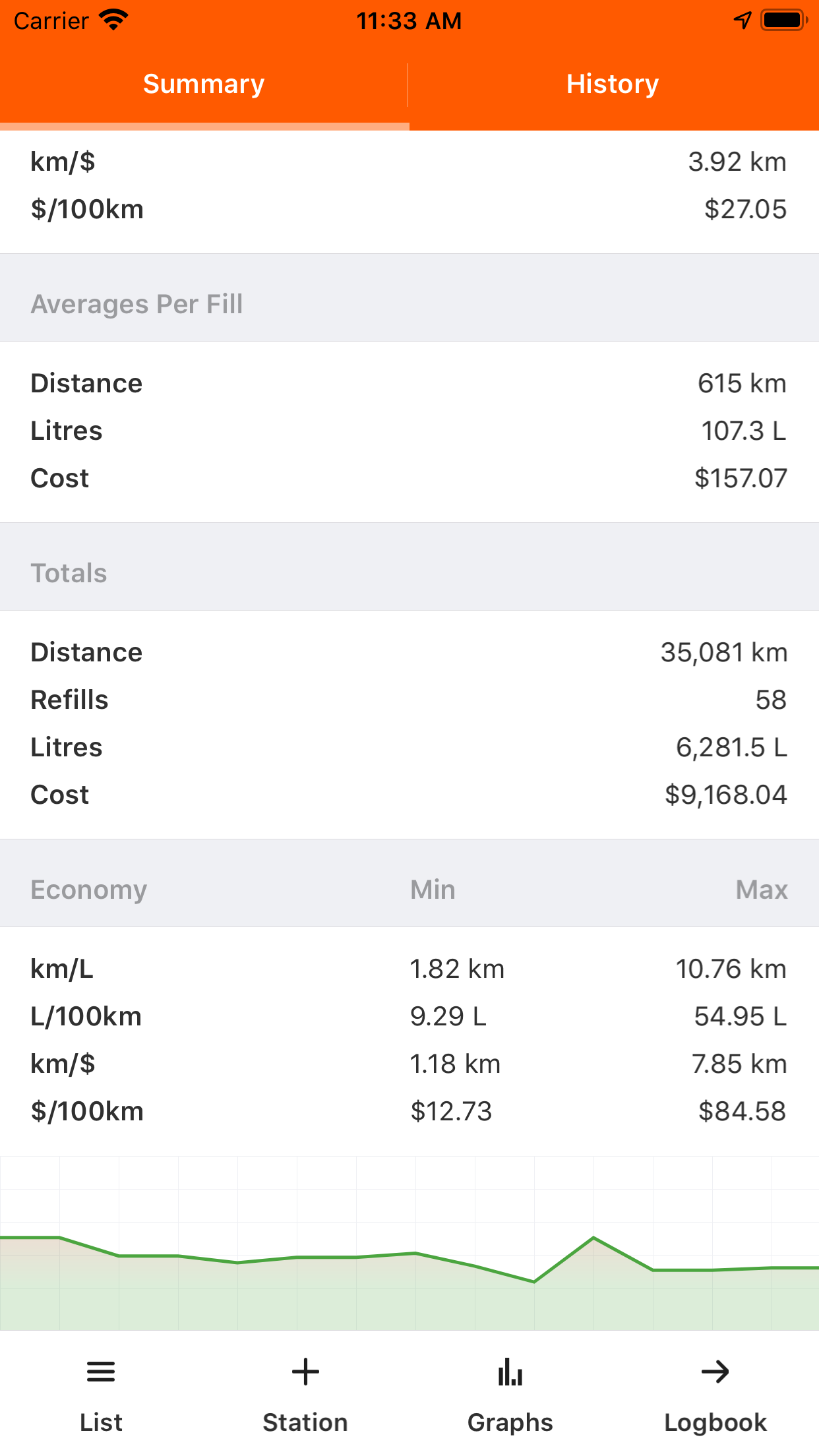Screen dimensions: 819x1456
Task: Switch to the History tab
Action: point(613,84)
